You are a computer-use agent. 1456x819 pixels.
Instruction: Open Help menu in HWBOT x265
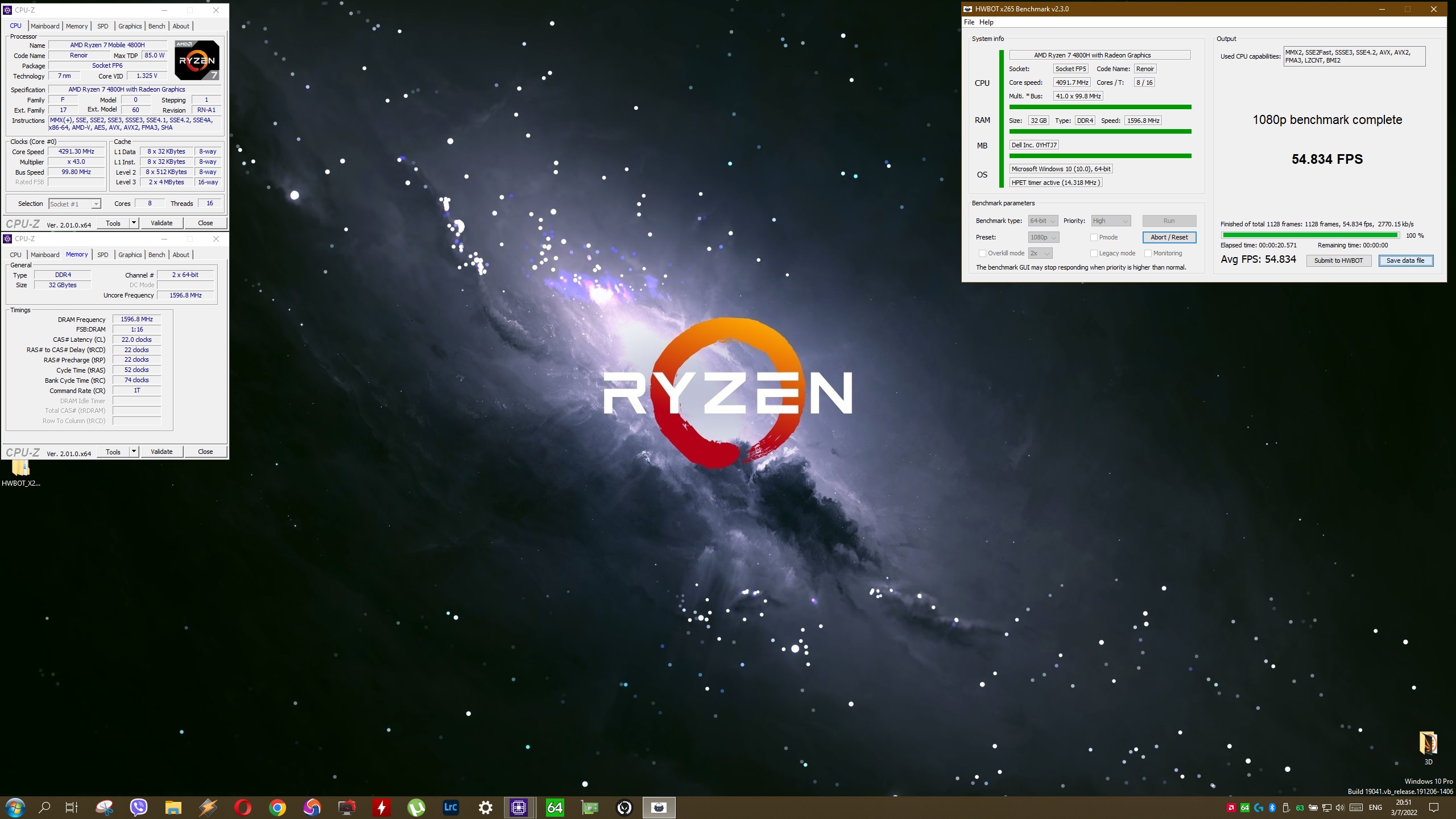986,22
